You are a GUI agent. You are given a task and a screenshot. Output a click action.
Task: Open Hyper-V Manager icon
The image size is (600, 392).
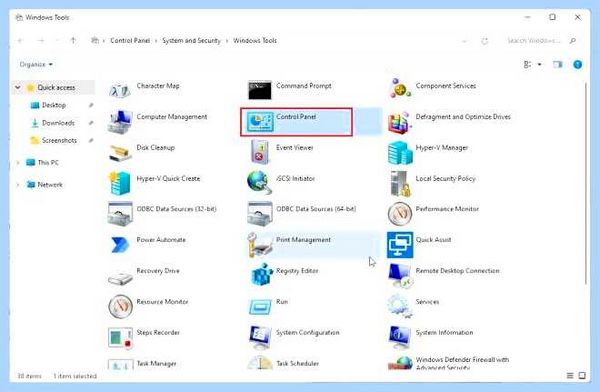(400, 152)
